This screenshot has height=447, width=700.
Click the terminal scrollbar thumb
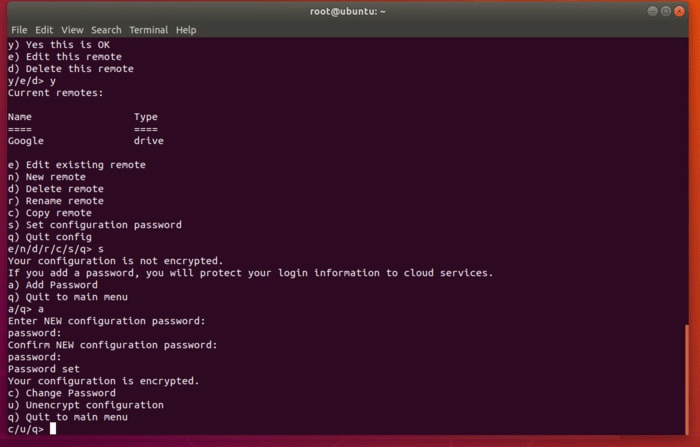point(687,379)
